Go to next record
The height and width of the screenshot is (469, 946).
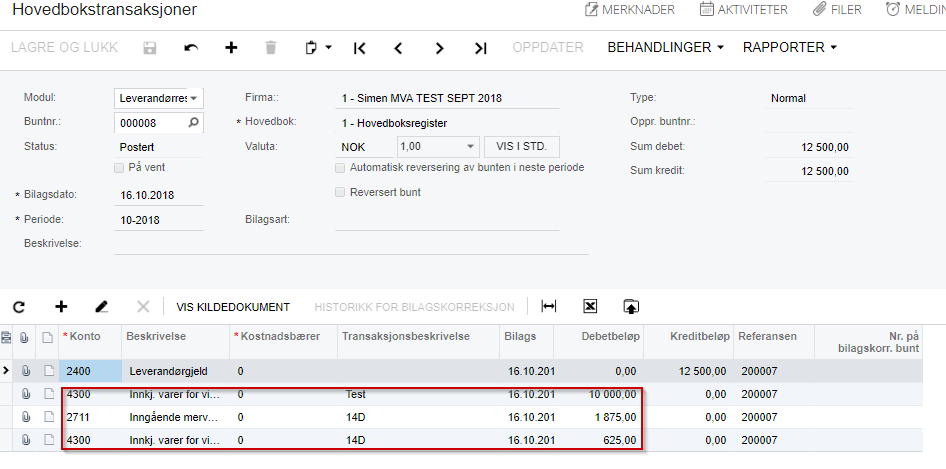click(x=440, y=48)
